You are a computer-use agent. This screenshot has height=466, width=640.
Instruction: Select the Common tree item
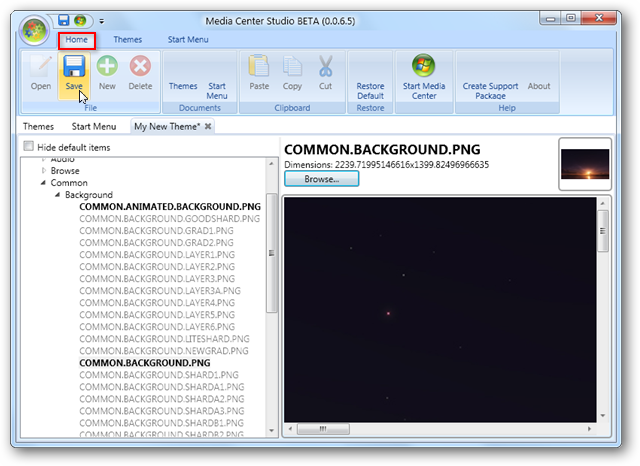coord(69,183)
